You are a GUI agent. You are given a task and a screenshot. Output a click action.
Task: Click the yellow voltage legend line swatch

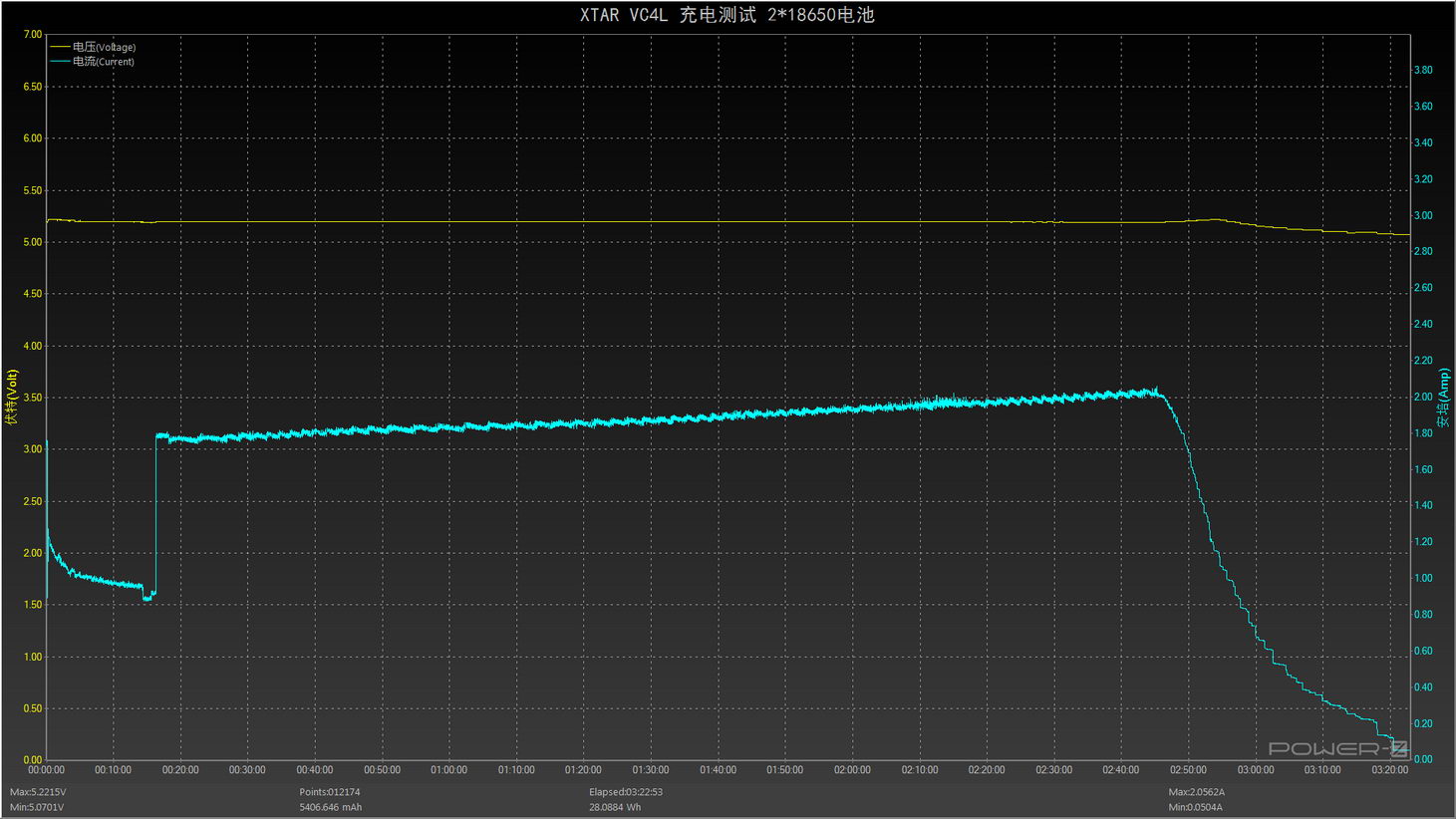pos(60,47)
